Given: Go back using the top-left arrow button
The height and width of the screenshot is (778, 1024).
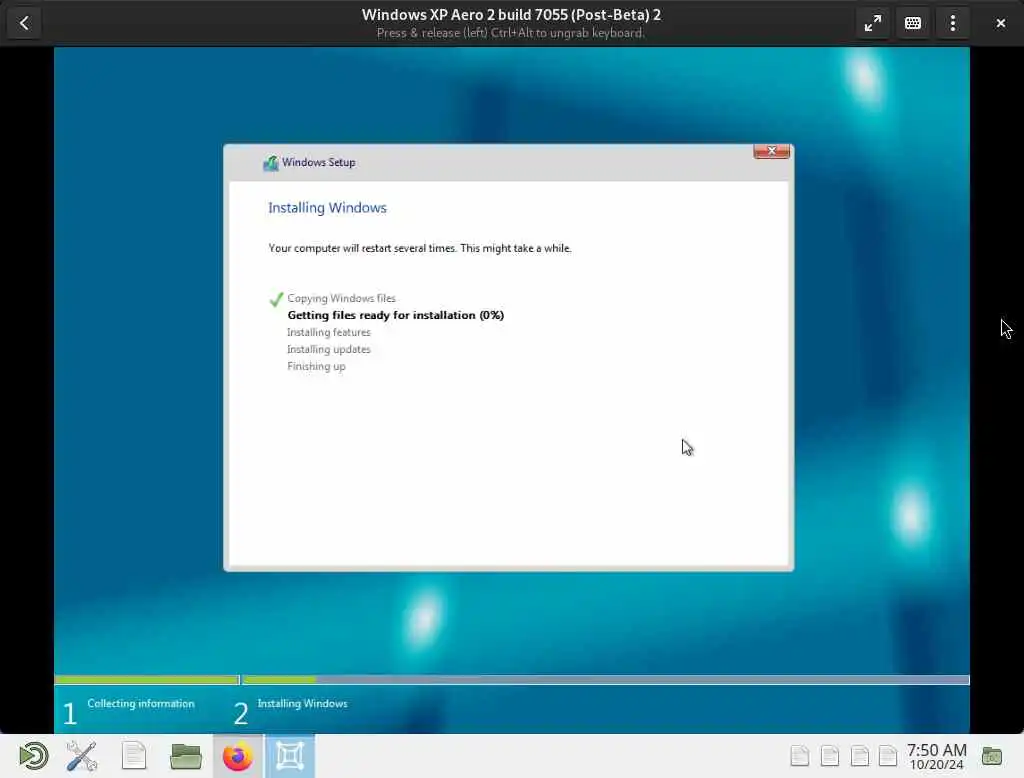Looking at the screenshot, I should (x=24, y=23).
